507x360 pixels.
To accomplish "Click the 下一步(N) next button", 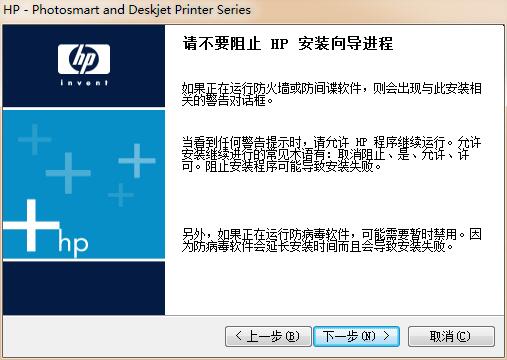I will click(356, 336).
